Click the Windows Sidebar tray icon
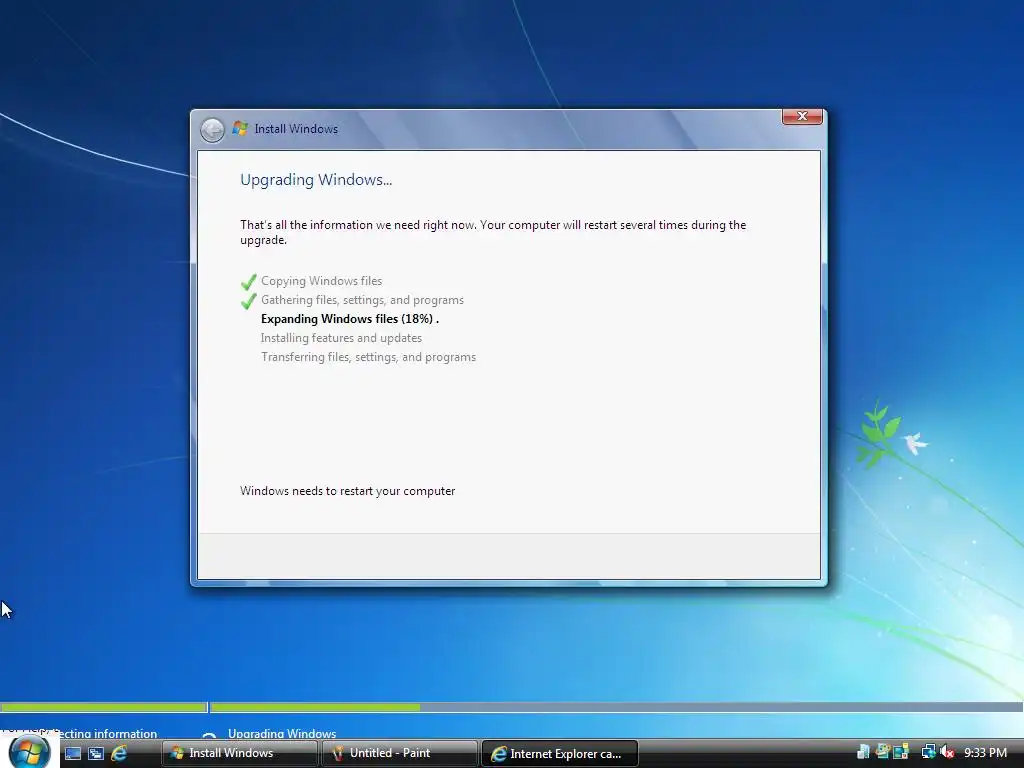This screenshot has width=1024, height=768. pyautogui.click(x=901, y=752)
